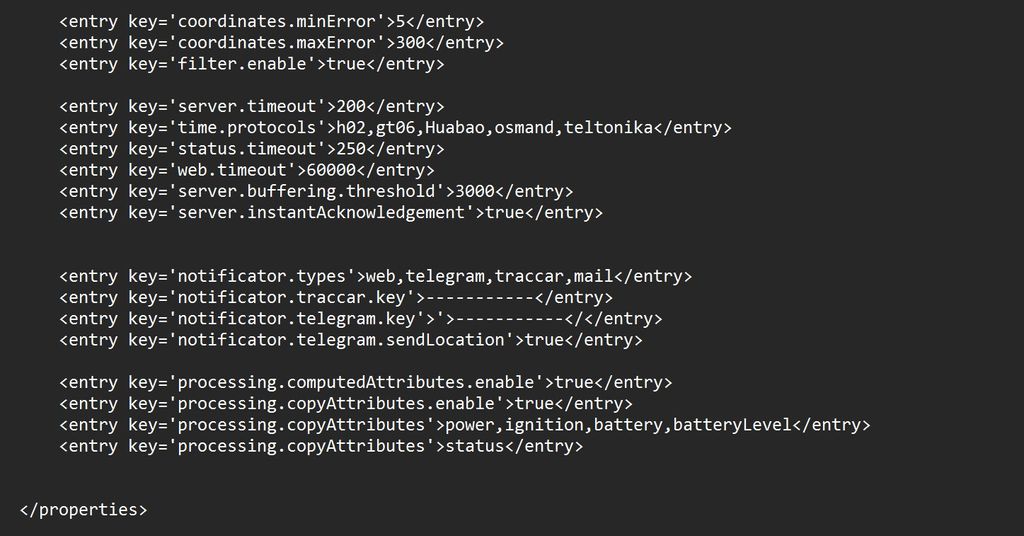The height and width of the screenshot is (536, 1024).
Task: Click the server.timeout value 200
Action: (351, 106)
